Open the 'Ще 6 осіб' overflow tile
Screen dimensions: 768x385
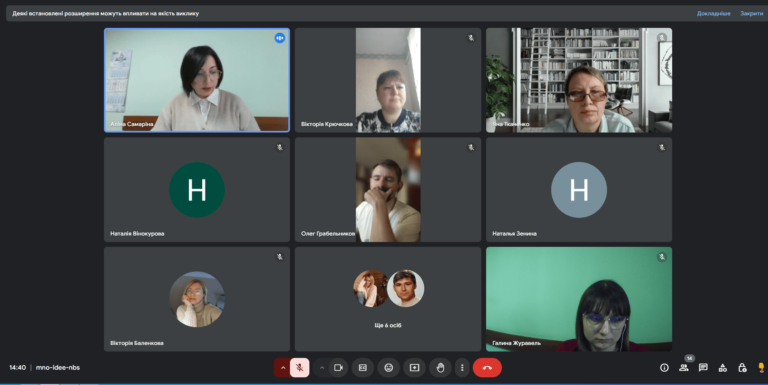[x=388, y=299]
